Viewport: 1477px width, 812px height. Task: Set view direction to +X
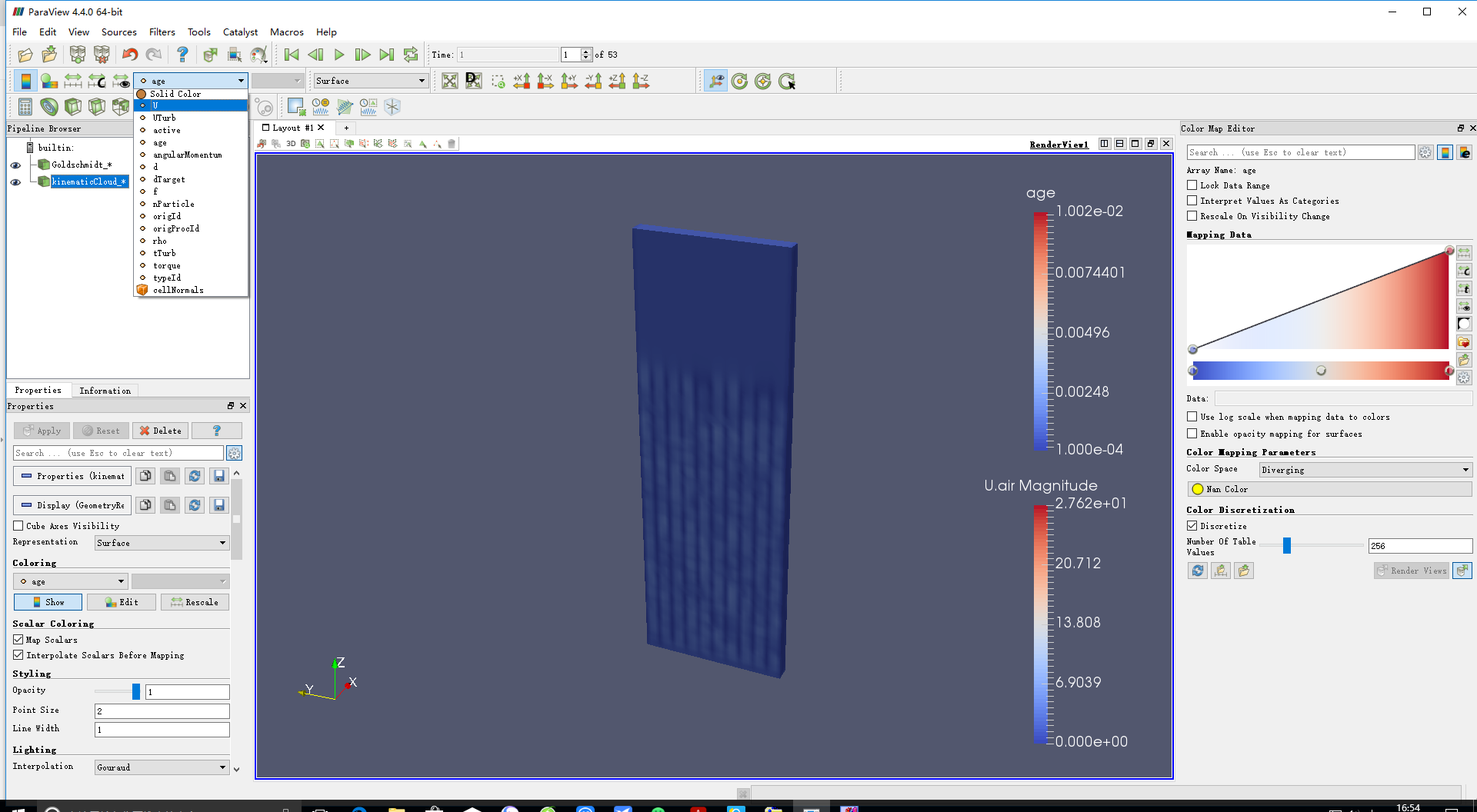pyautogui.click(x=522, y=82)
